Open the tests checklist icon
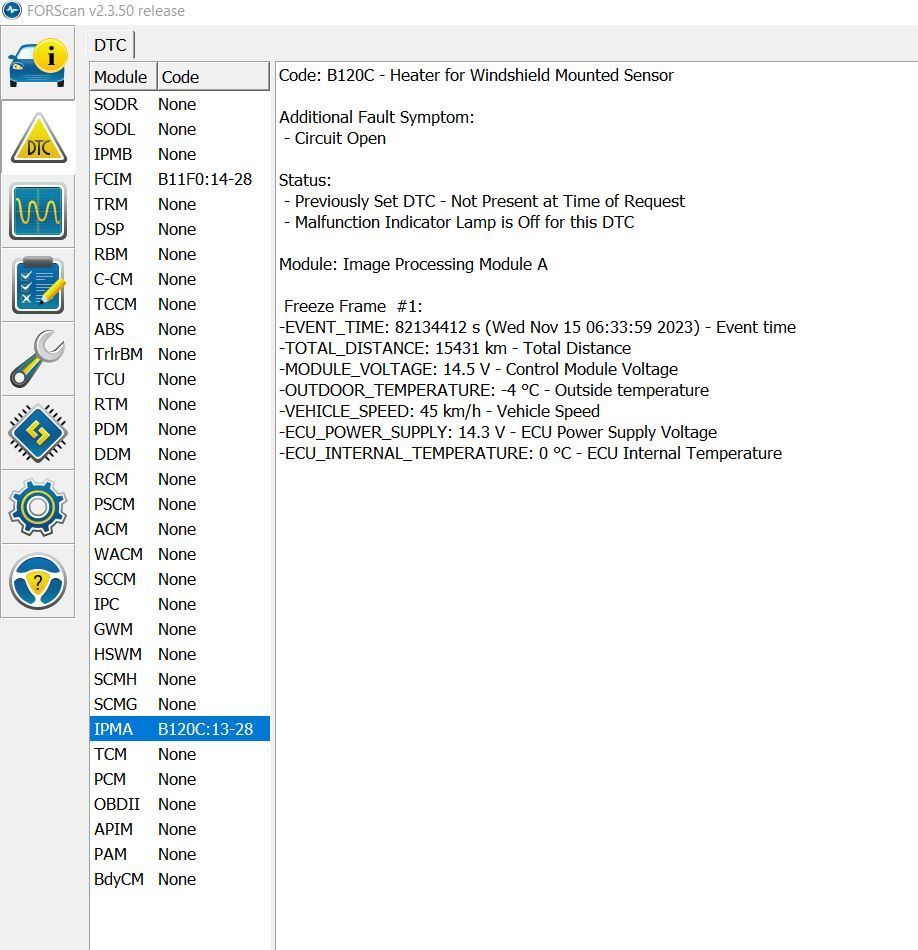The height and width of the screenshot is (950, 918). coord(38,285)
